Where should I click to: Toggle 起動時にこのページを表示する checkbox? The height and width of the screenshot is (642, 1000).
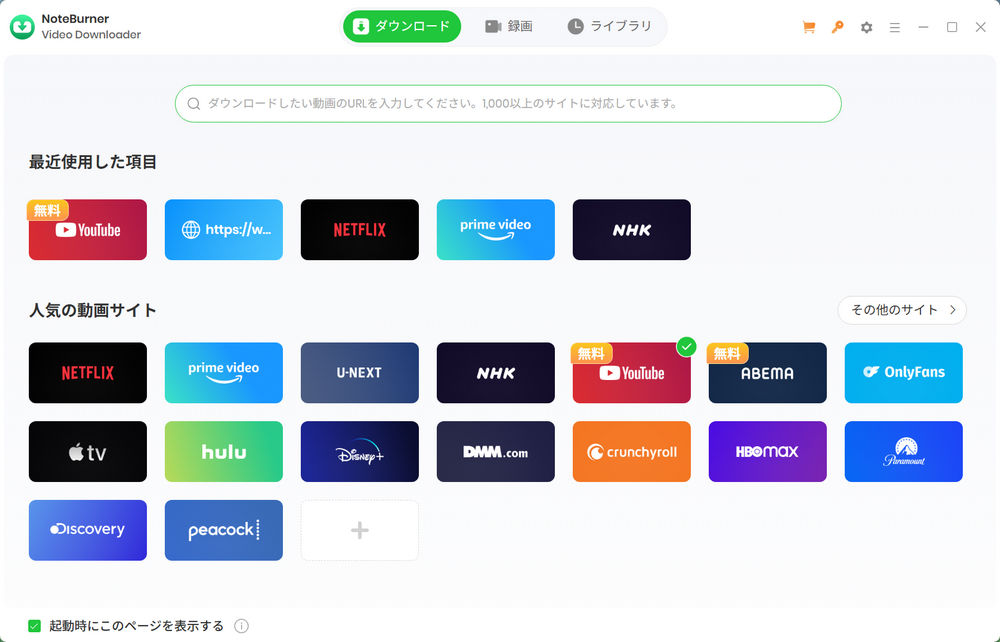[34, 626]
